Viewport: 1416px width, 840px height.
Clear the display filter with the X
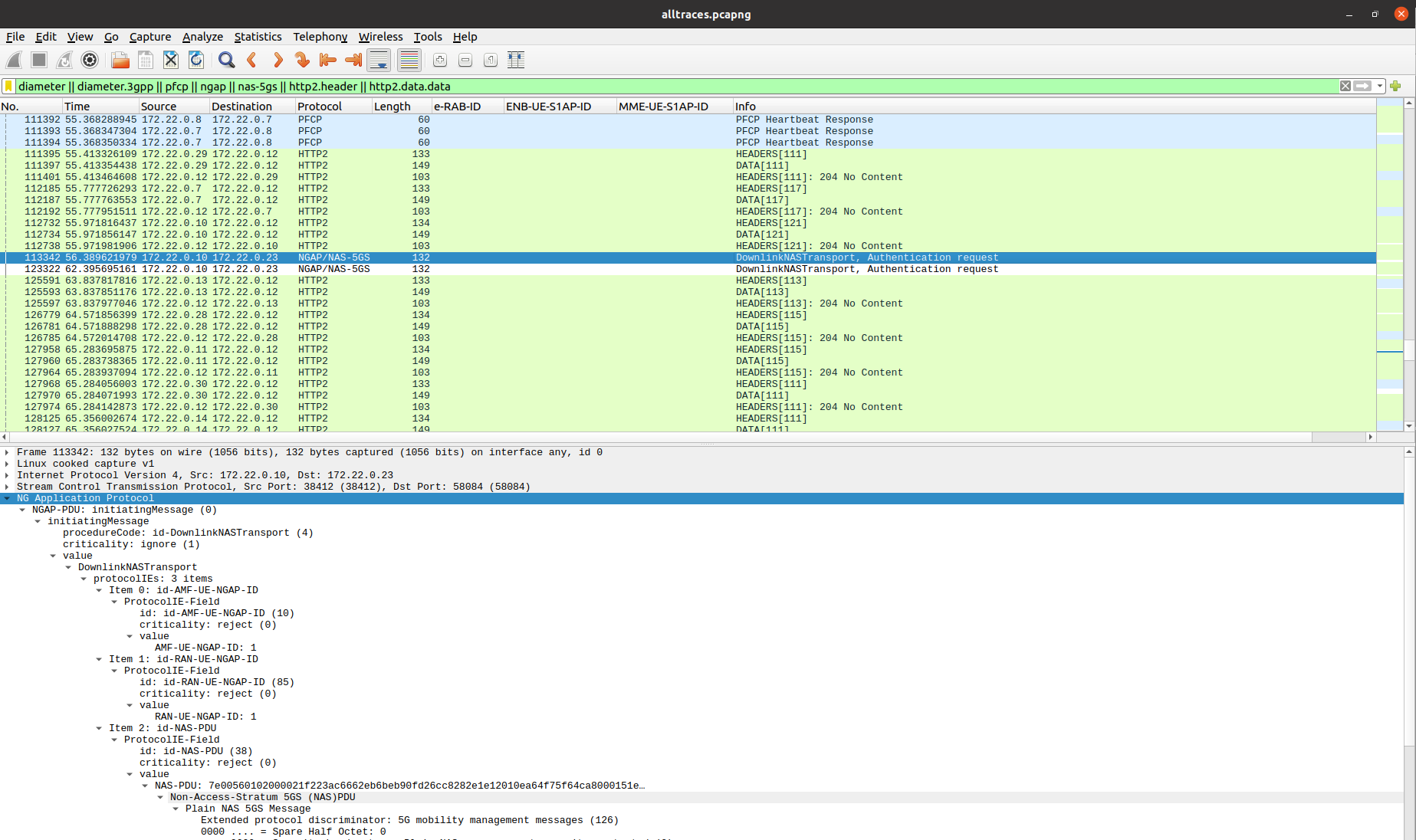tap(1345, 86)
